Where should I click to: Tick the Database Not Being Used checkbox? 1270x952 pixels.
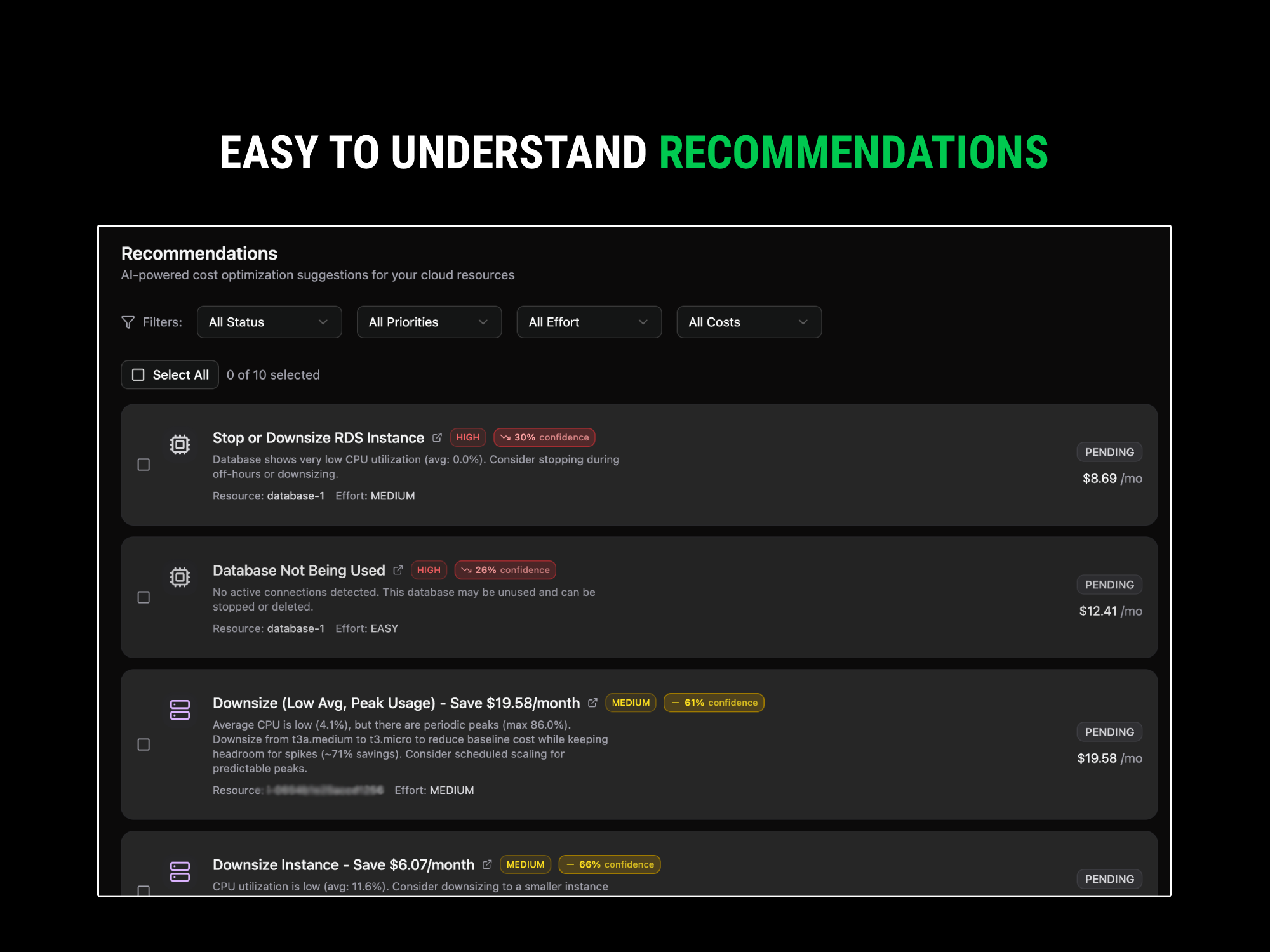[x=144, y=598]
